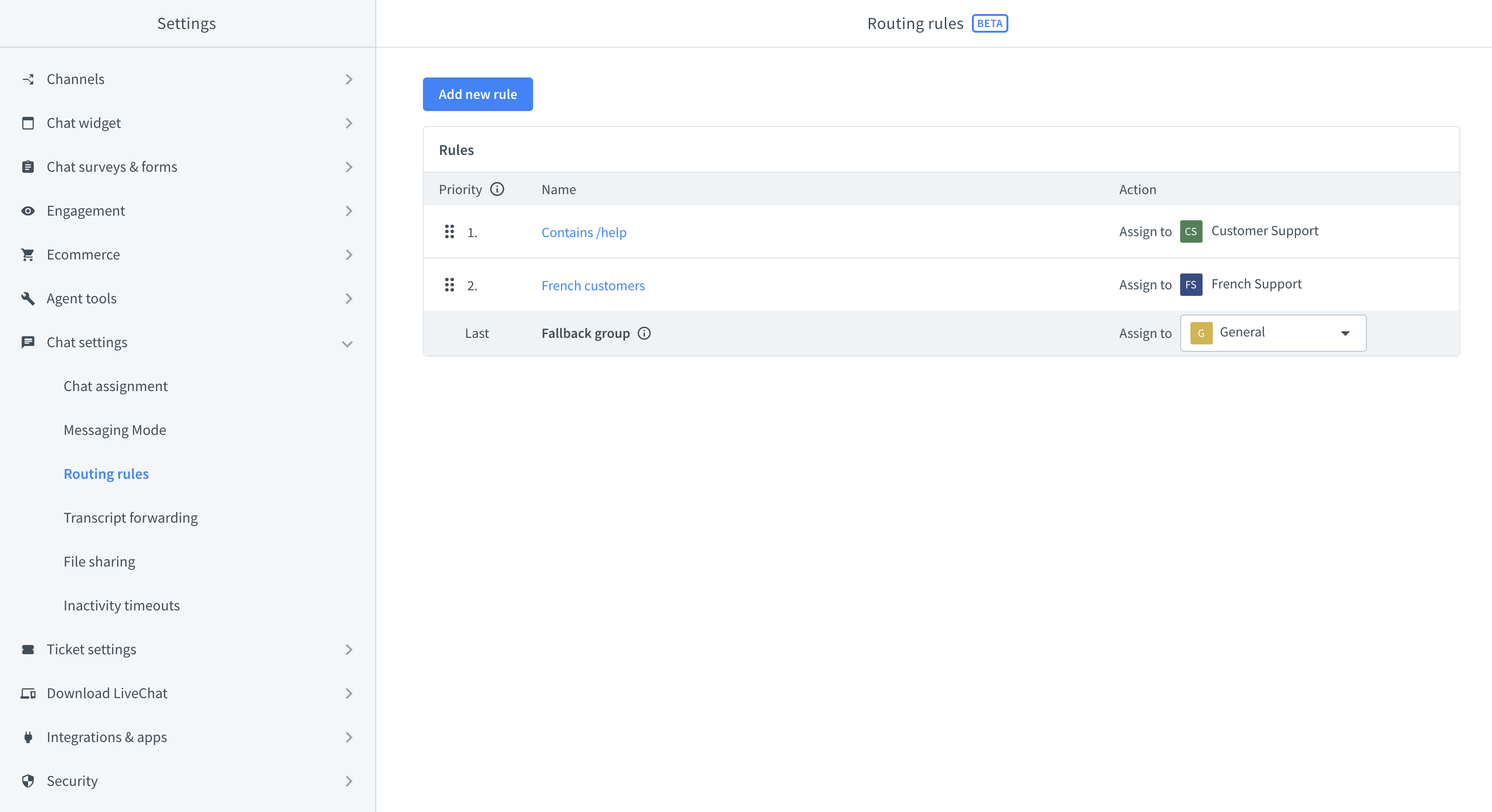This screenshot has height=812, width=1492.
Task: Click the BETA badge next to title
Action: tap(990, 23)
